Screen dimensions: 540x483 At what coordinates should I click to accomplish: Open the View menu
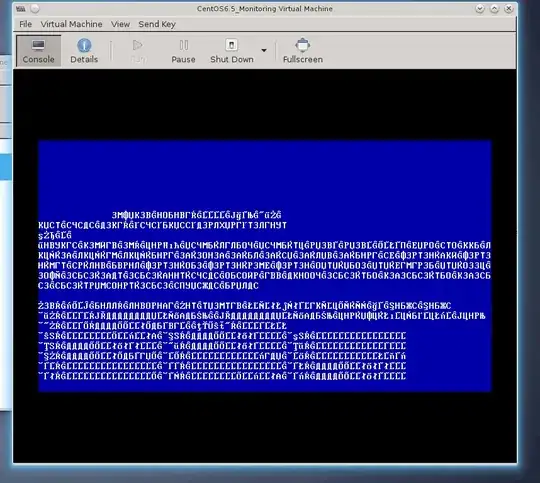point(120,24)
